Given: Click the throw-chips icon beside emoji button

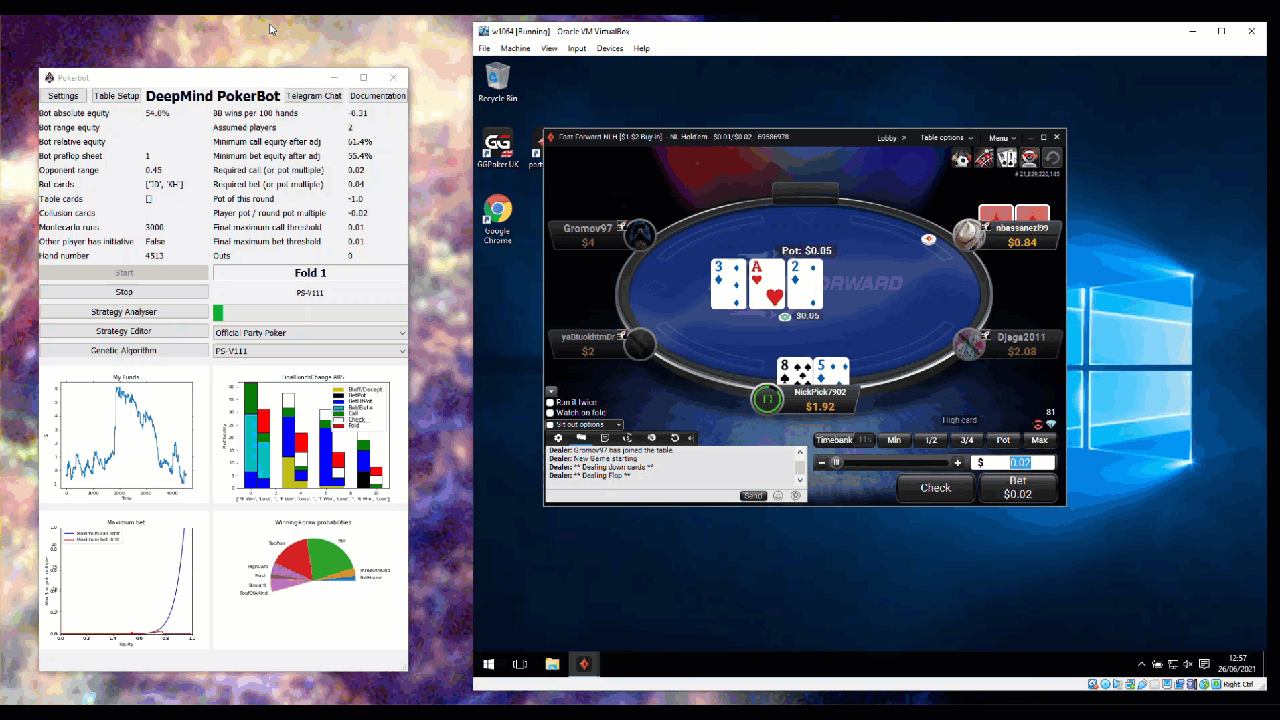Looking at the screenshot, I should point(796,495).
